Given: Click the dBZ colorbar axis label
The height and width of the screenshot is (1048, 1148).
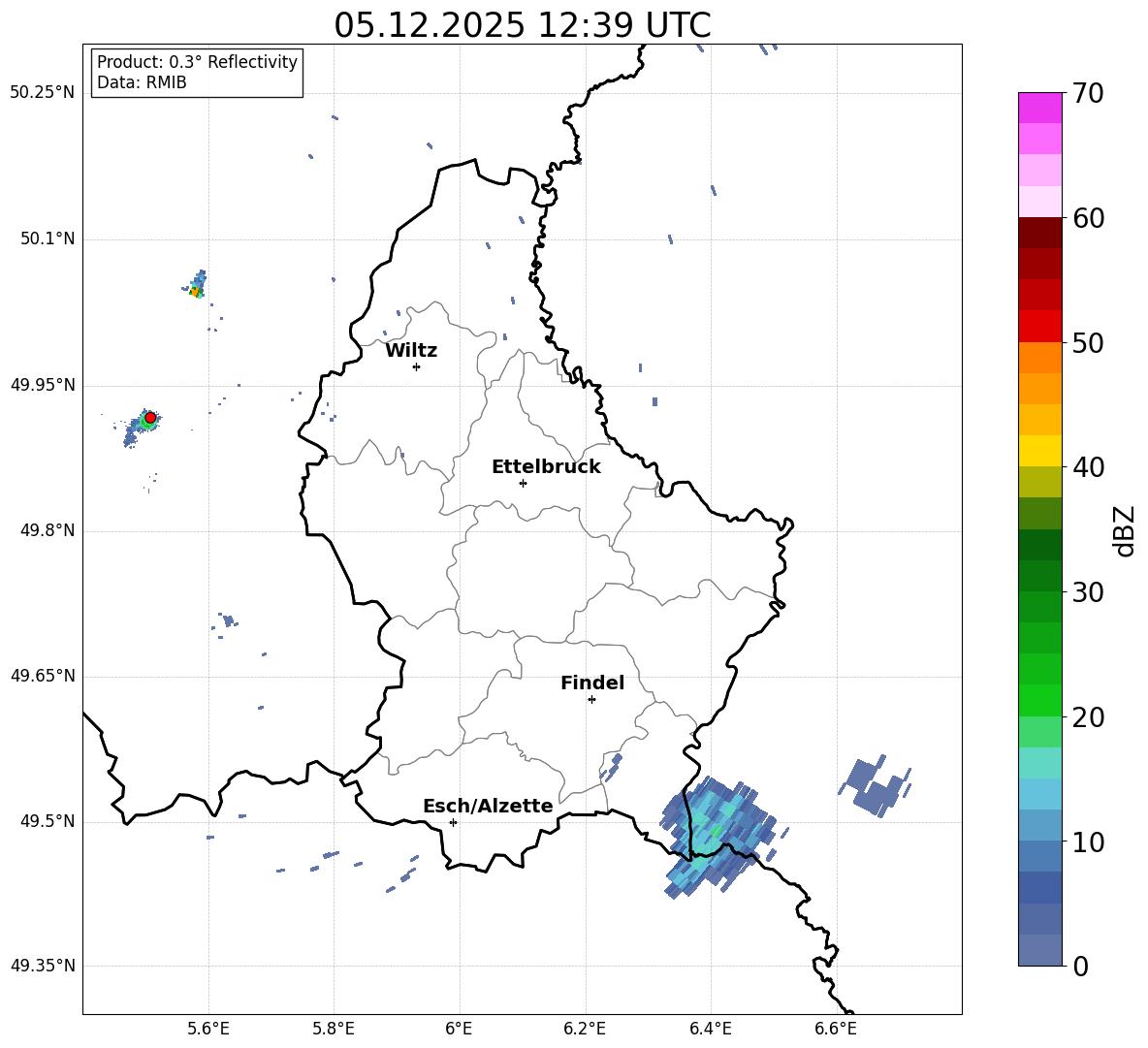Looking at the screenshot, I should (1125, 530).
